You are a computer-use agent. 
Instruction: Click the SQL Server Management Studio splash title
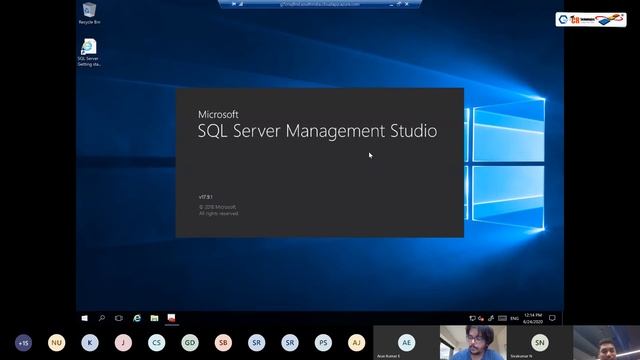(317, 131)
